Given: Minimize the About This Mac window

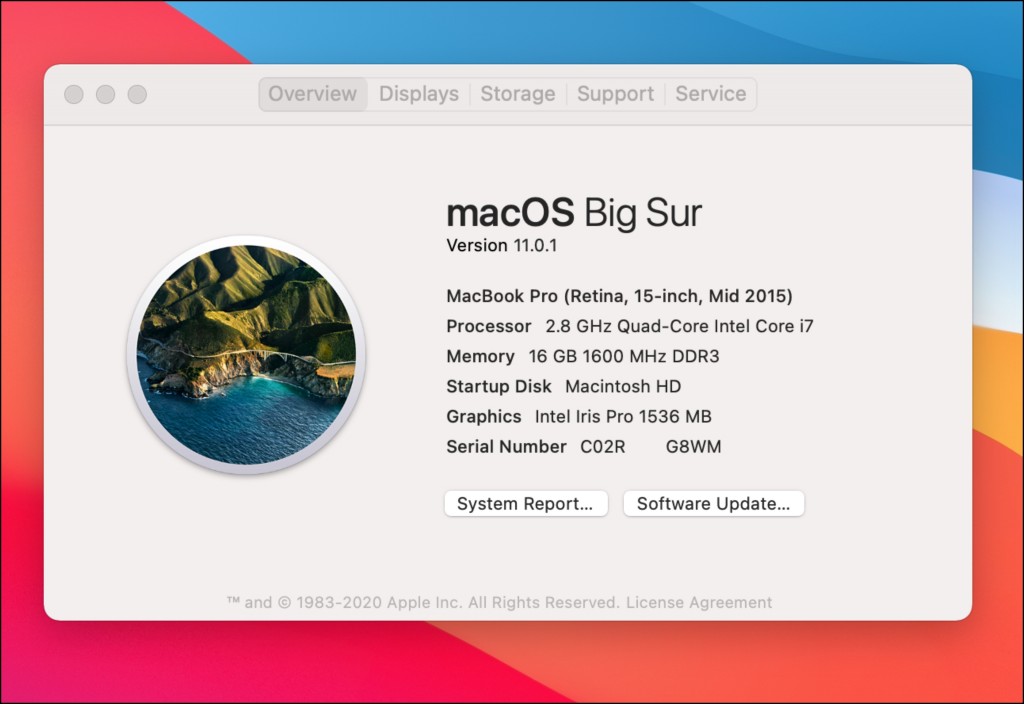Looking at the screenshot, I should click(x=105, y=95).
